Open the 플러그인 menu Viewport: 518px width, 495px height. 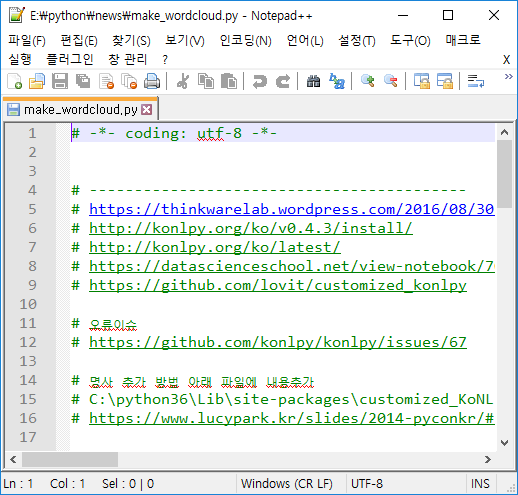pos(70,59)
